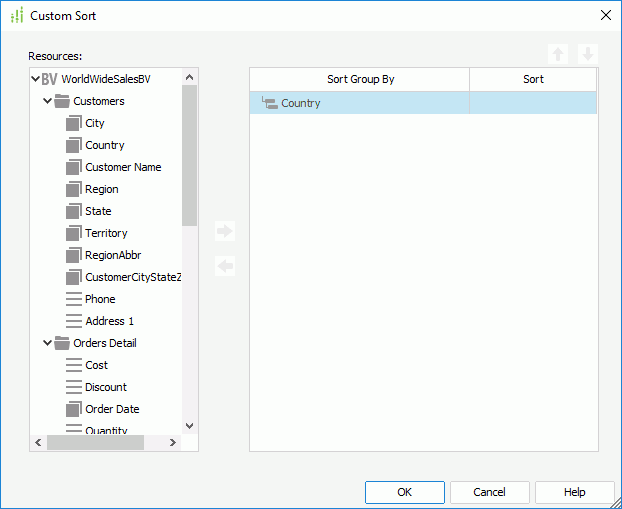The image size is (622, 509).
Task: Open Help for Custom Sort
Action: click(574, 492)
